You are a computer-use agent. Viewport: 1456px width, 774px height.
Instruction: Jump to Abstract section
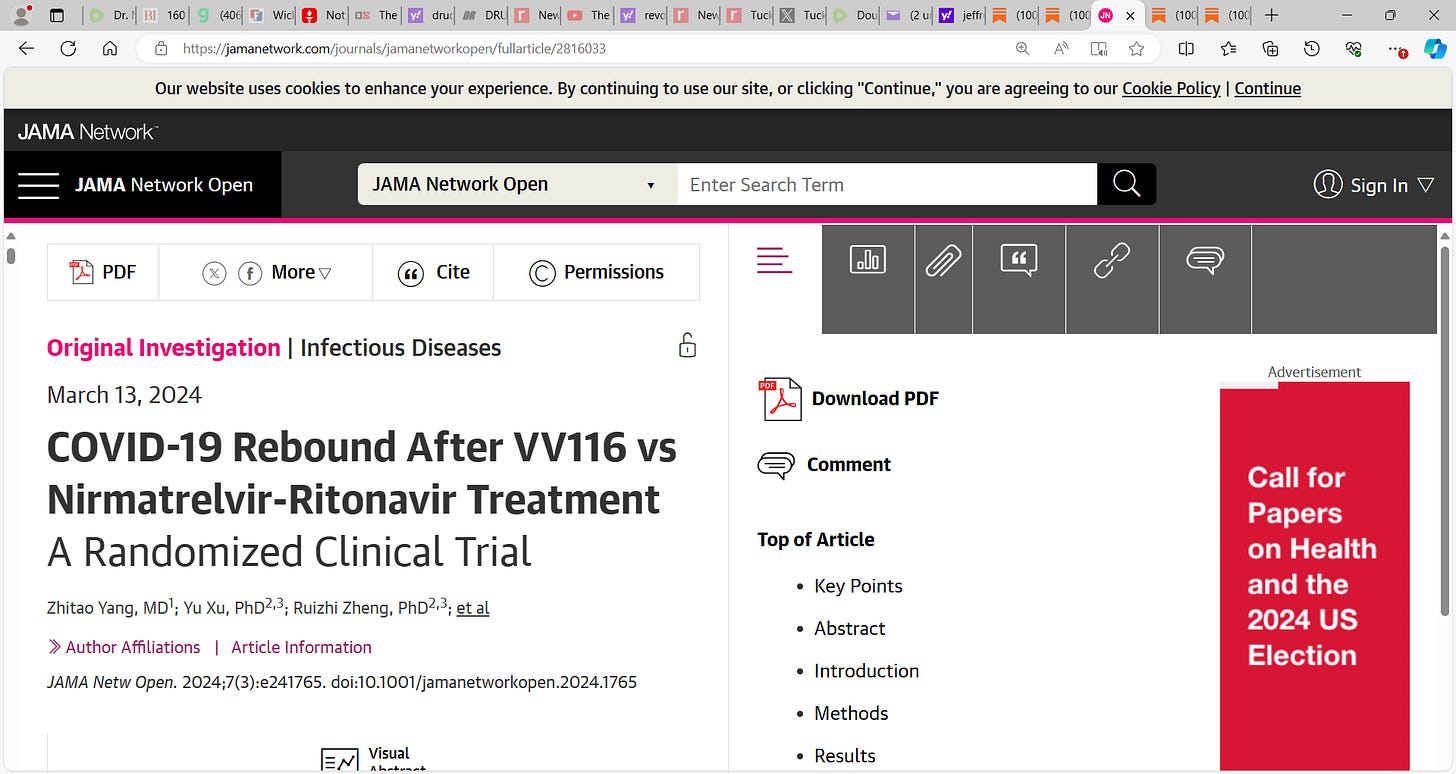point(850,628)
